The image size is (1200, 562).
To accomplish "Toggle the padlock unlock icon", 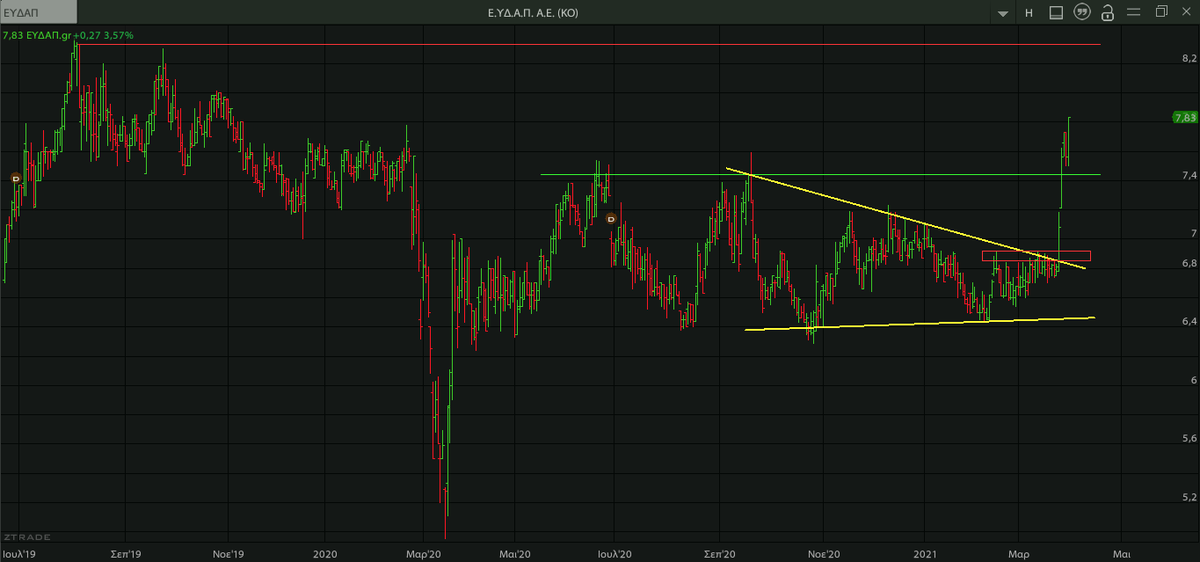I will pos(1107,13).
